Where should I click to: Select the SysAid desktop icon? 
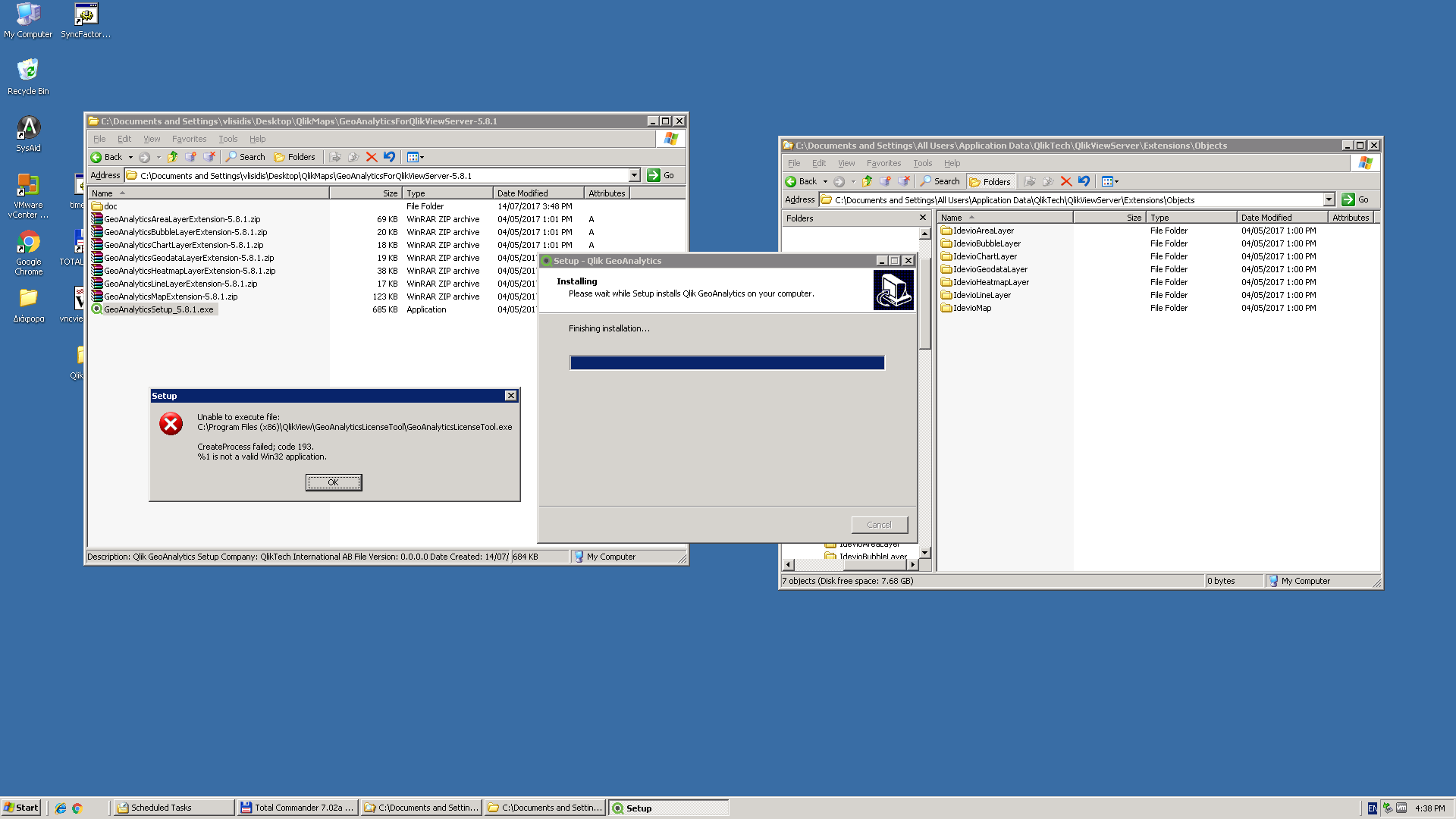click(x=28, y=134)
